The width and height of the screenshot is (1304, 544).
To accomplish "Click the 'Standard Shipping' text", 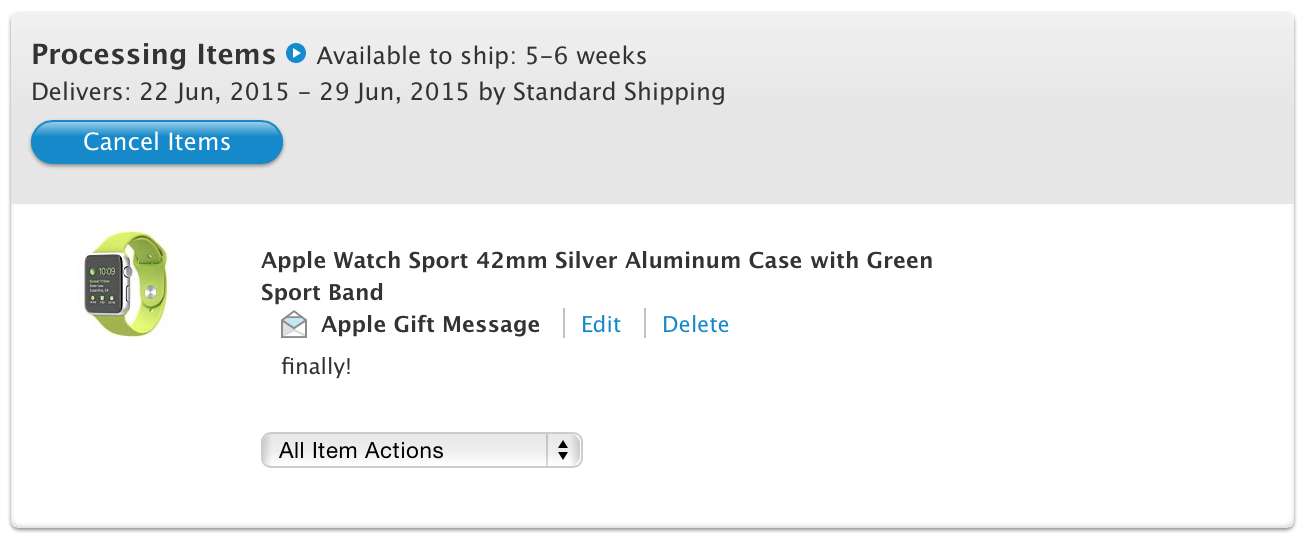I will pos(618,92).
